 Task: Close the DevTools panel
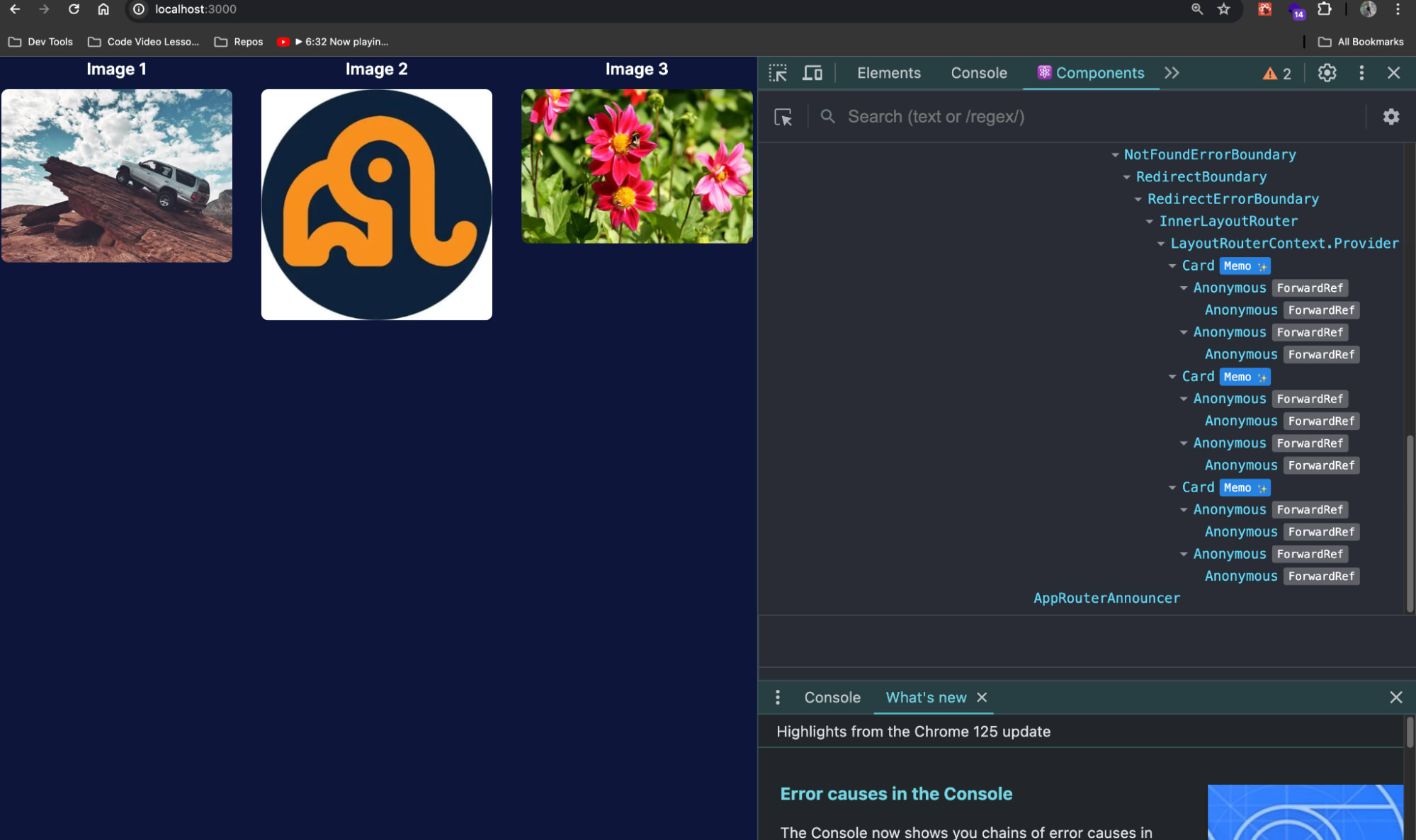pyautogui.click(x=1394, y=73)
